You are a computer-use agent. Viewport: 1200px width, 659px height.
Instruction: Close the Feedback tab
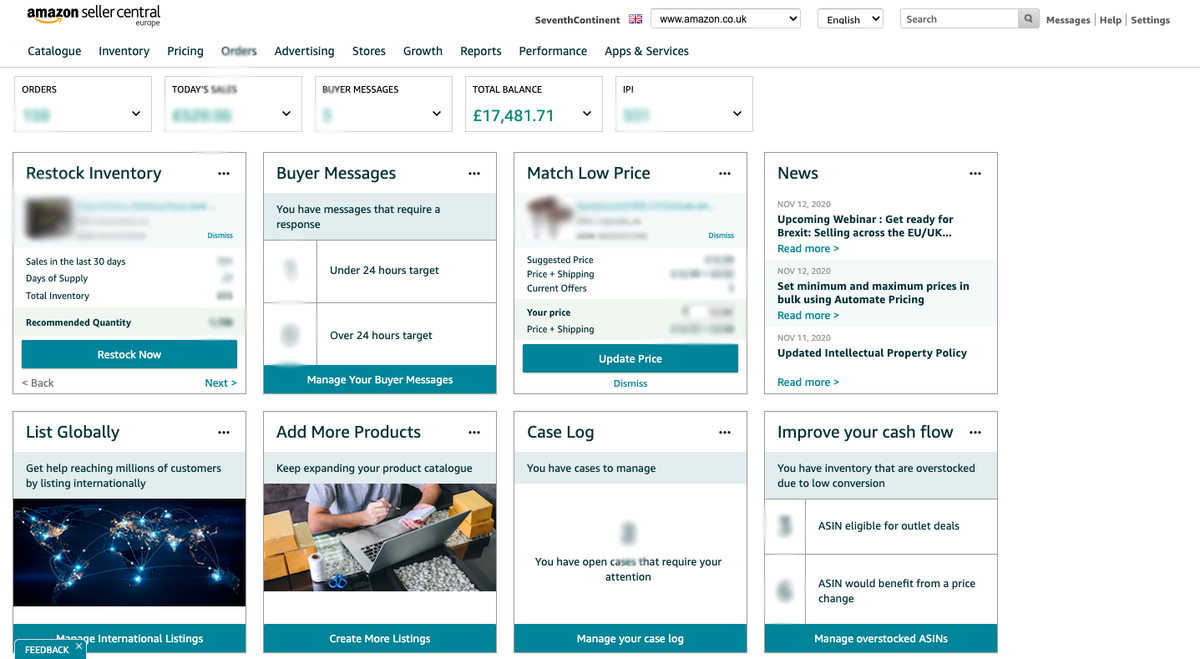pyautogui.click(x=79, y=647)
